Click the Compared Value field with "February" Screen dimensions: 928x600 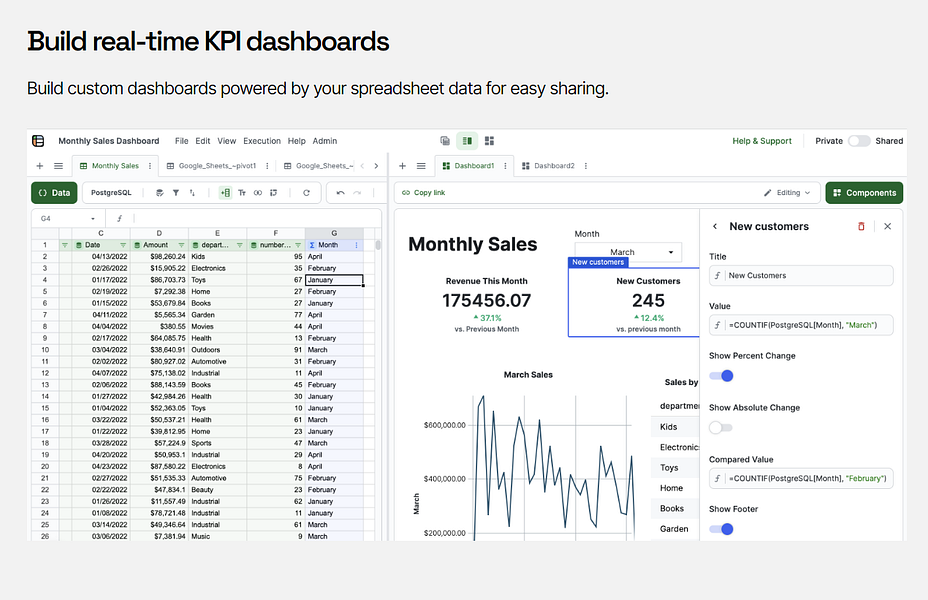pyautogui.click(x=801, y=478)
